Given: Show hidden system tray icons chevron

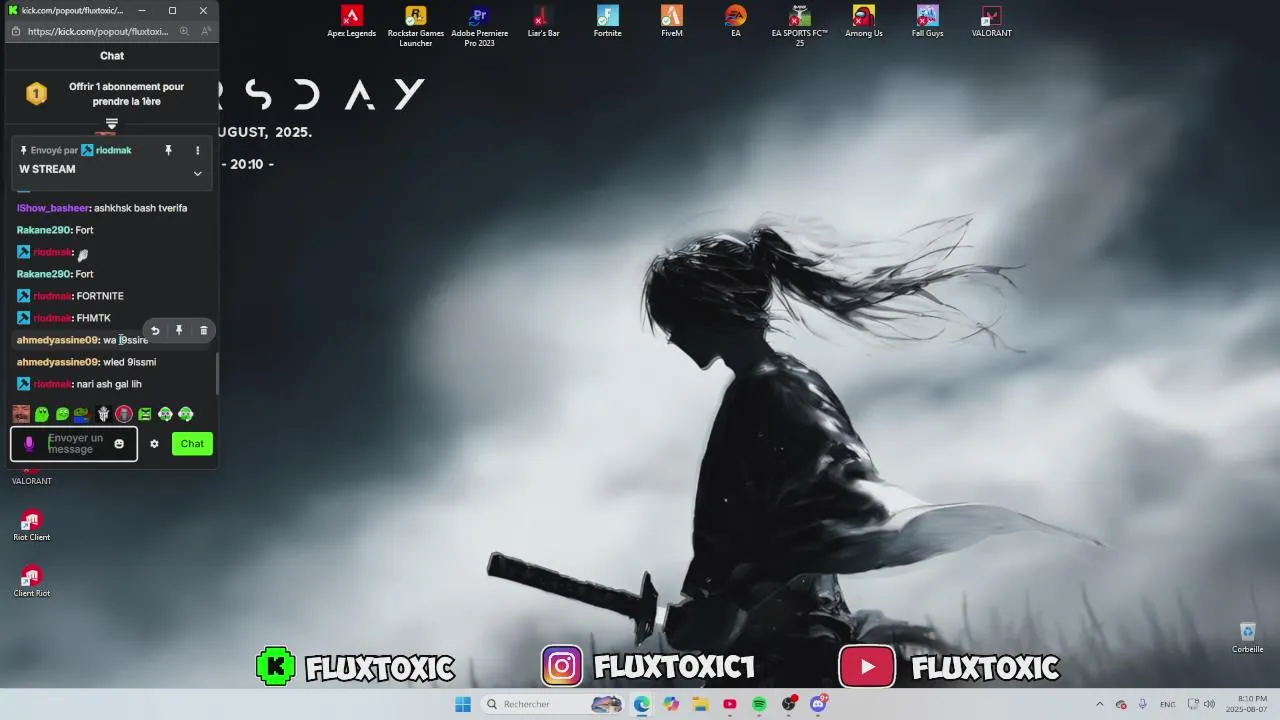Looking at the screenshot, I should tap(1100, 704).
